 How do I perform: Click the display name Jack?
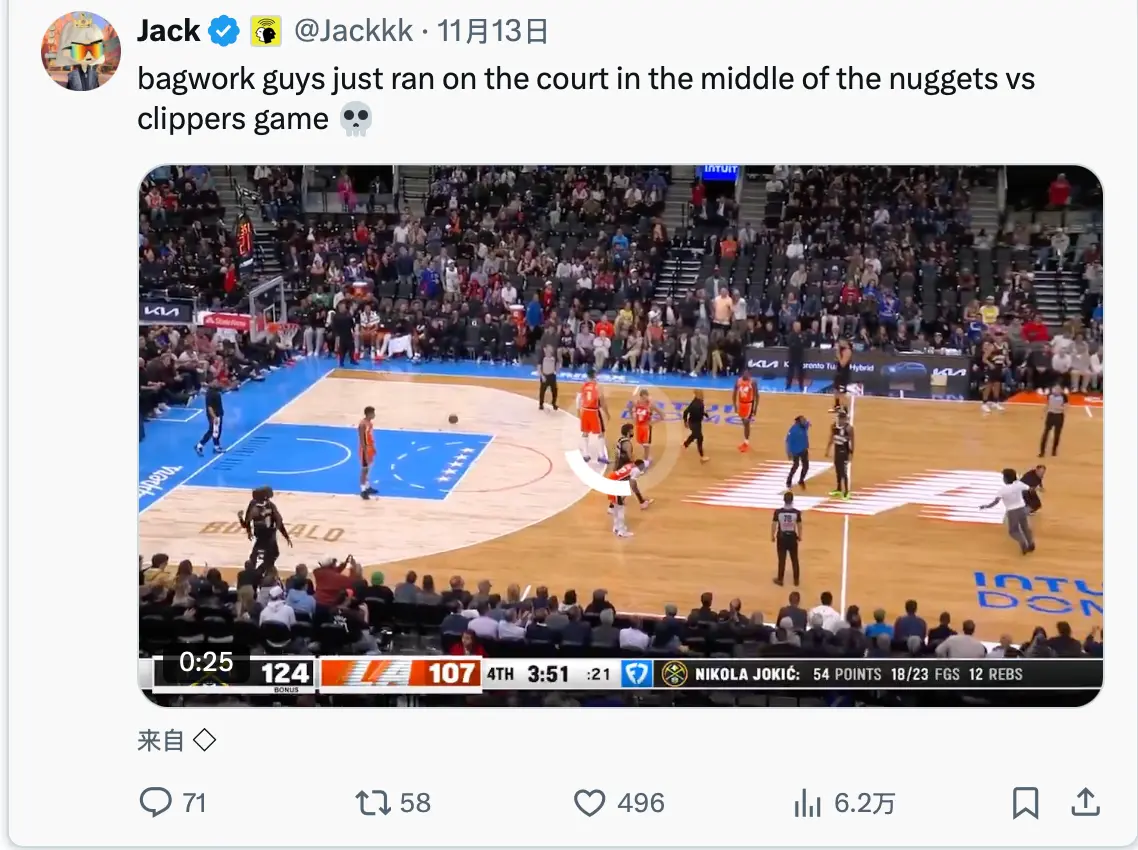[168, 31]
